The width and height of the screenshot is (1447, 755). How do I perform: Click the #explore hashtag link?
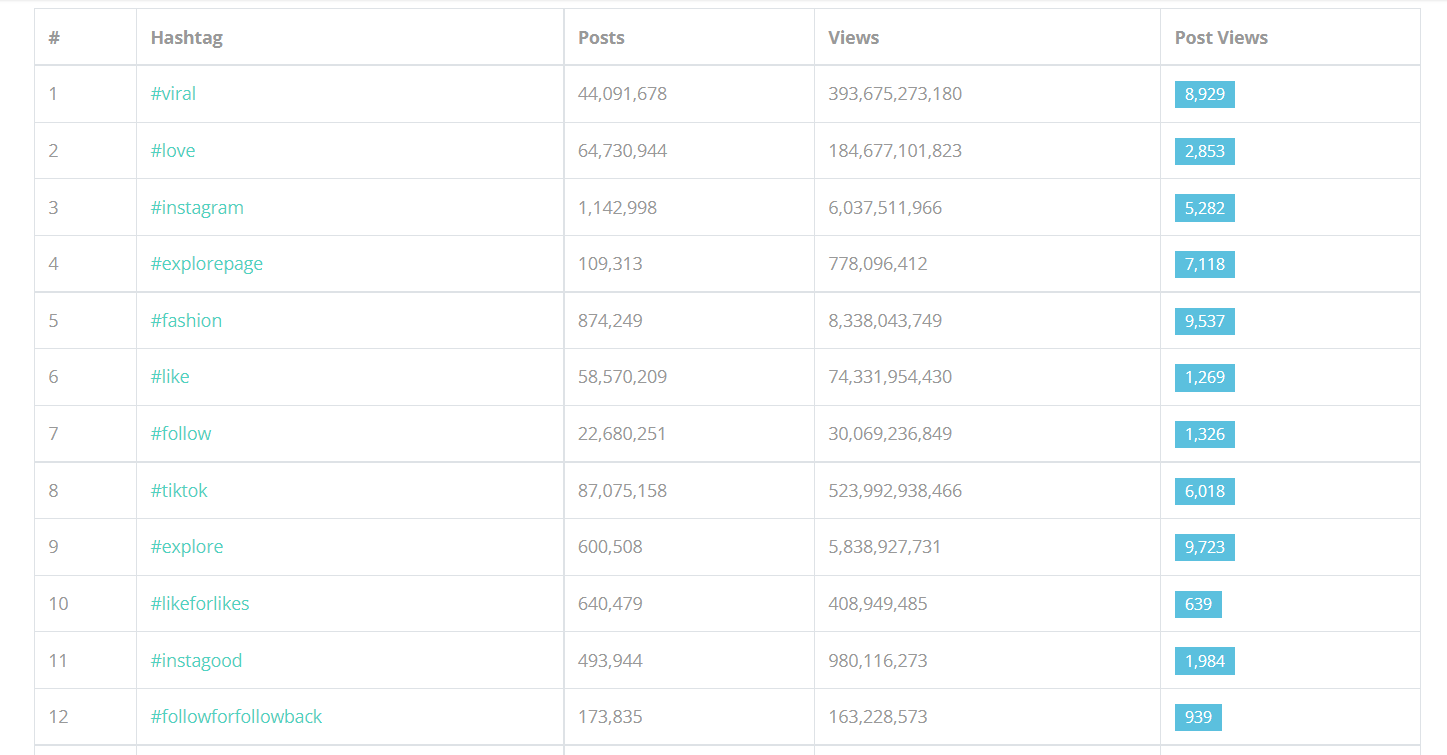point(186,546)
